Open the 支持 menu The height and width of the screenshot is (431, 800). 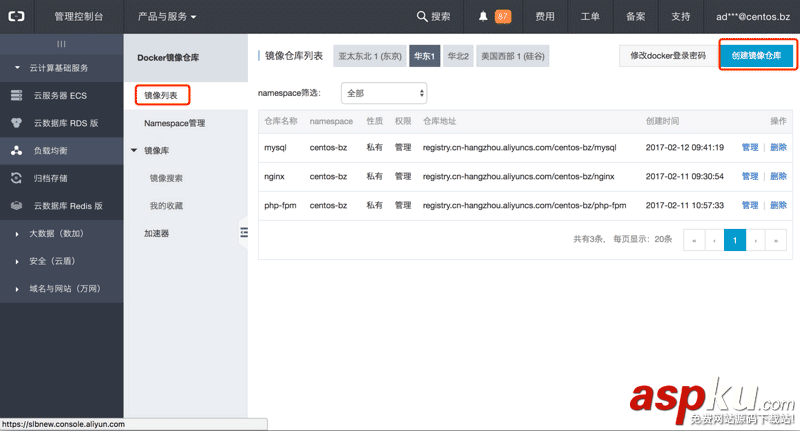tap(681, 16)
